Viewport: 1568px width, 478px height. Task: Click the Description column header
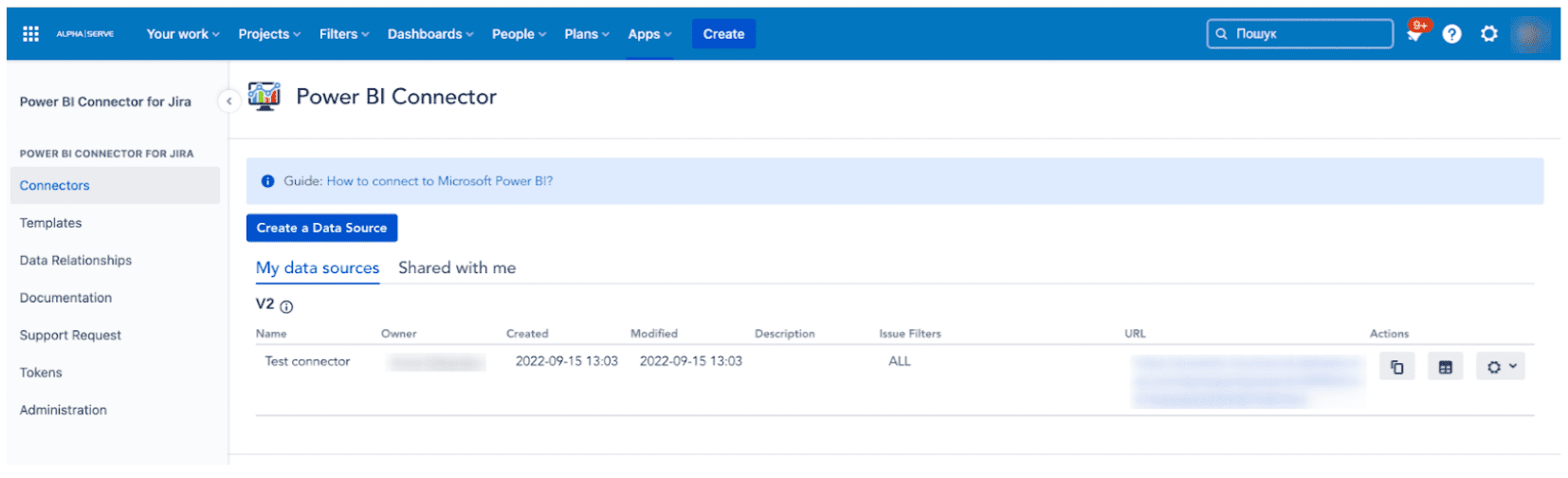(x=785, y=334)
